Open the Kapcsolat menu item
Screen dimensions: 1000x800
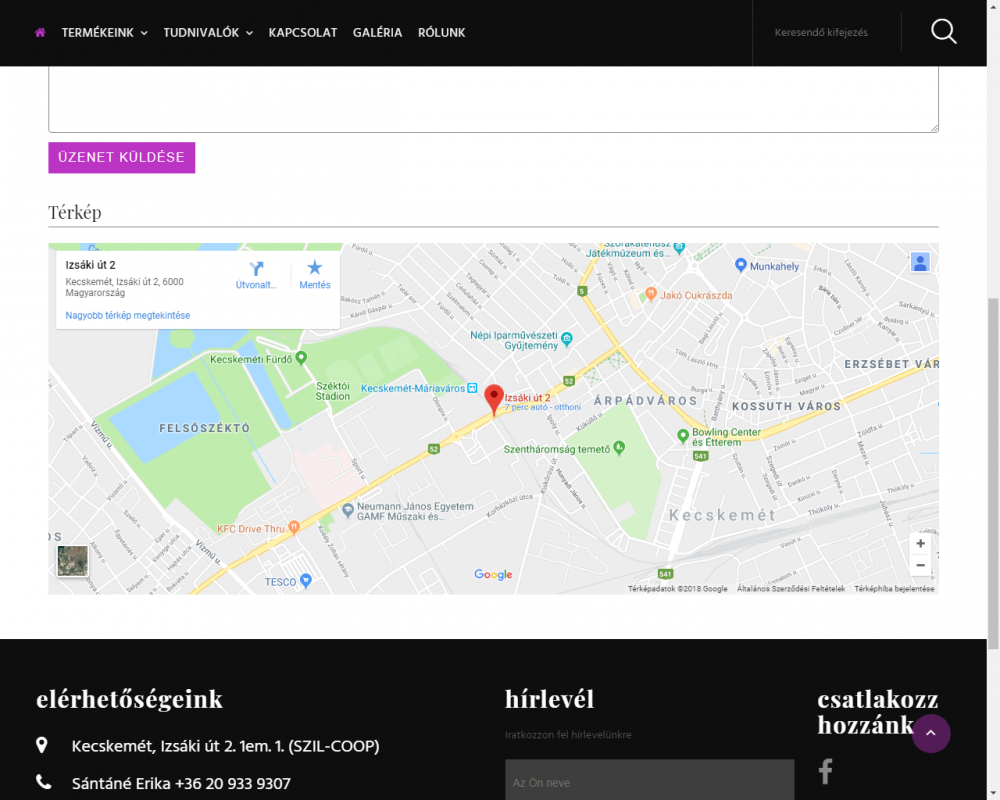302,33
